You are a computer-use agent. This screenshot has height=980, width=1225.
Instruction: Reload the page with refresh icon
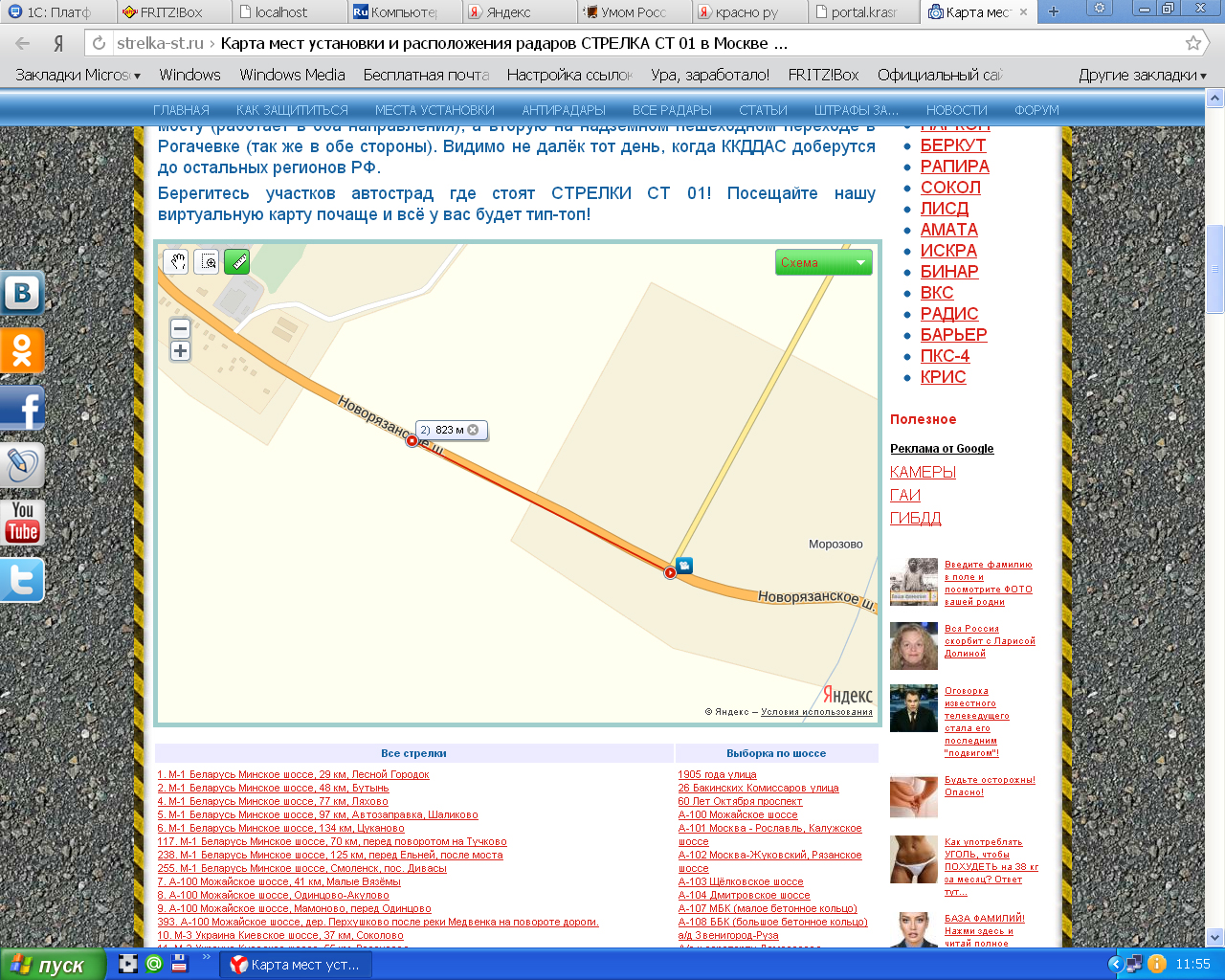point(99,43)
